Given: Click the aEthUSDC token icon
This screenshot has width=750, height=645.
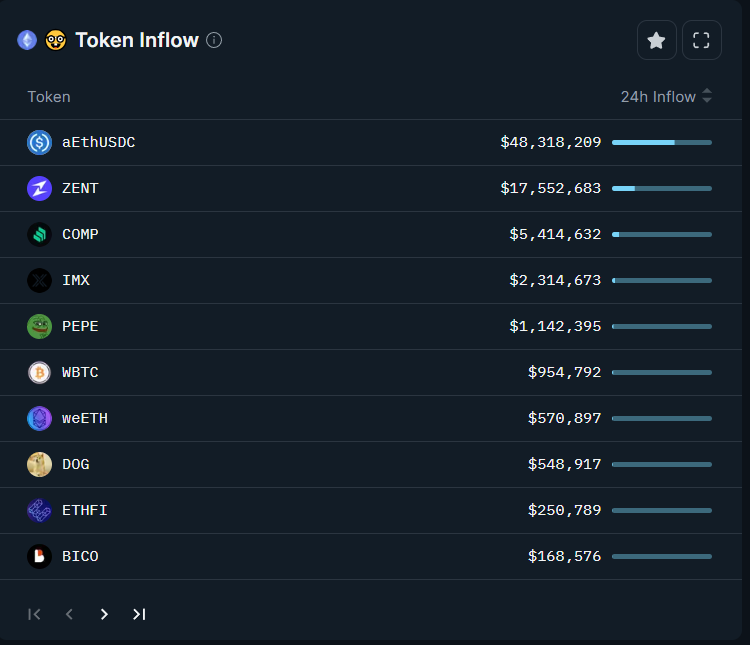Looking at the screenshot, I should point(39,143).
